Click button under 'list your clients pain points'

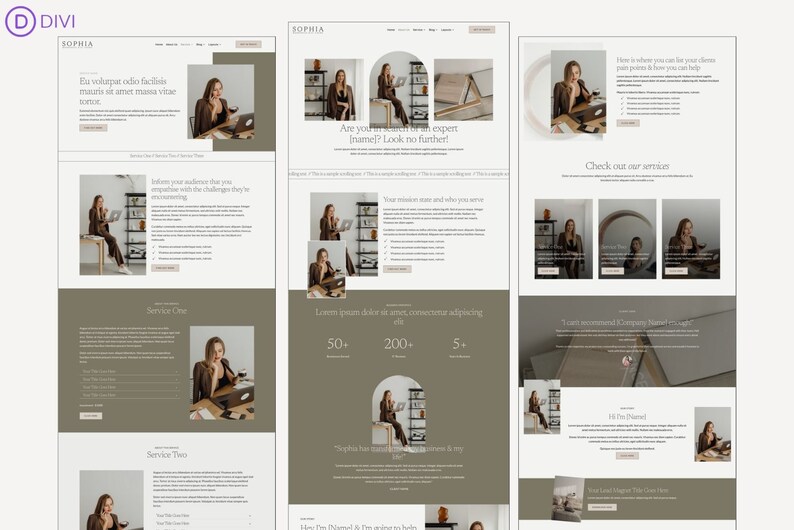(628, 123)
